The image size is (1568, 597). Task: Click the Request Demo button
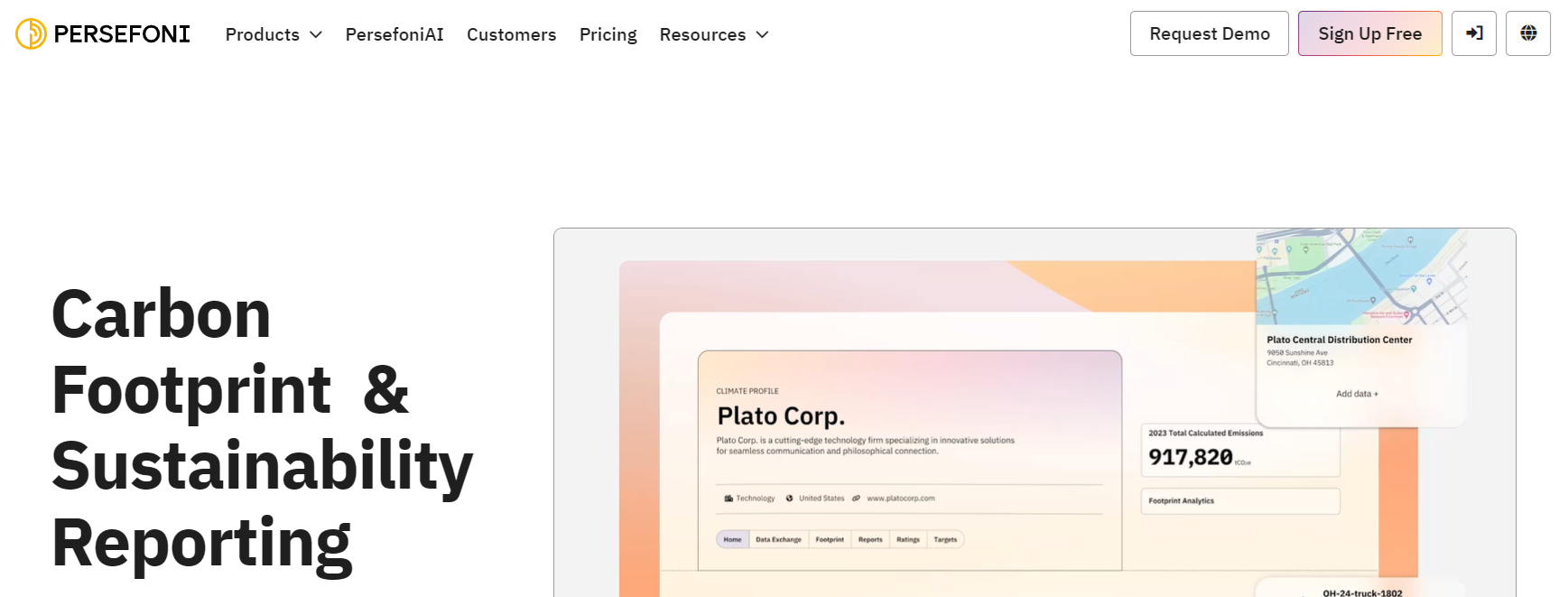pyautogui.click(x=1209, y=33)
